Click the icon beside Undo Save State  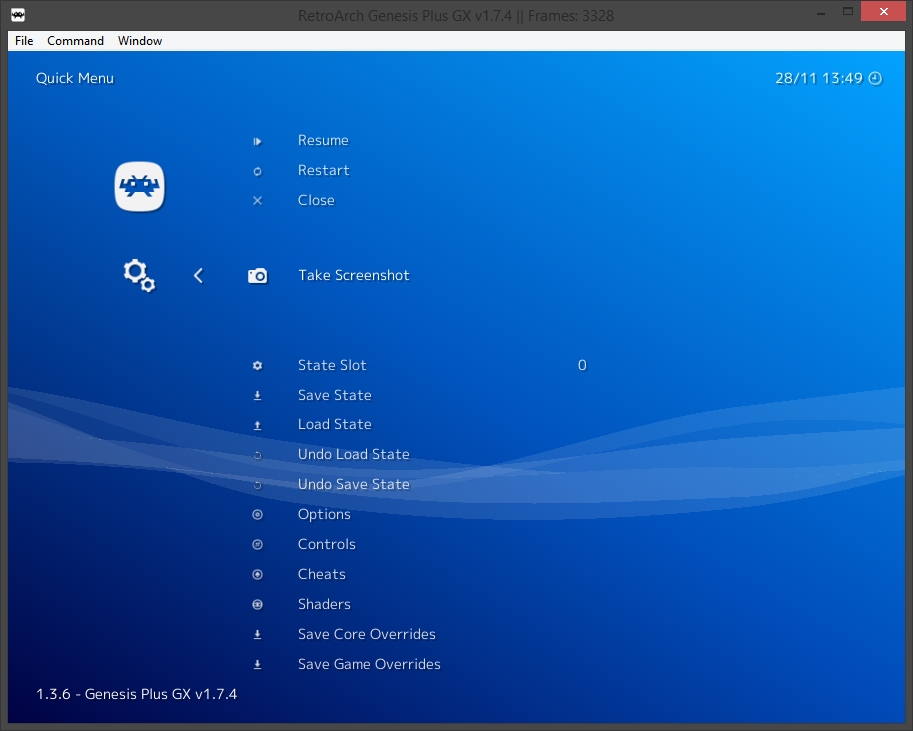point(257,485)
